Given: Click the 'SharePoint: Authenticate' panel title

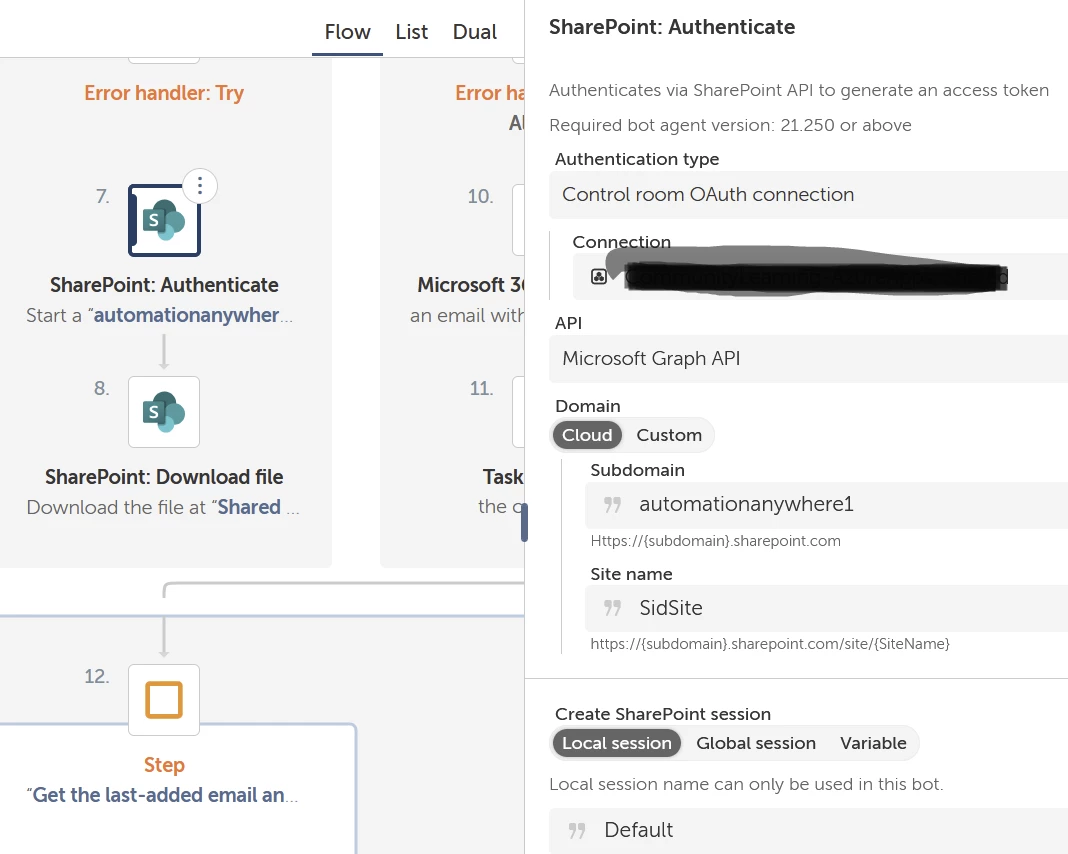Looking at the screenshot, I should (x=672, y=27).
